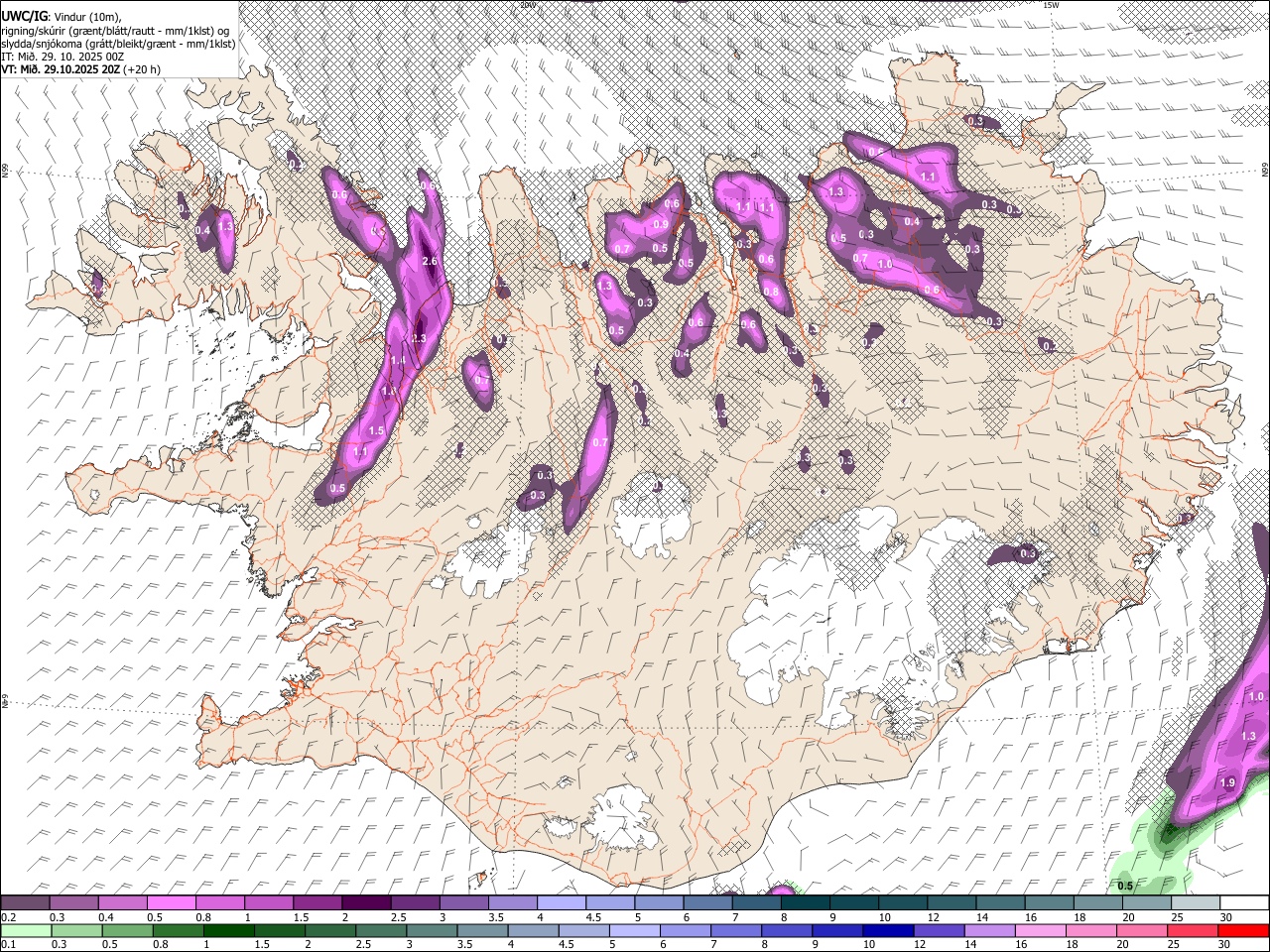Click the 'slydda/snjókoma' legend description line
This screenshot has height=952, width=1270.
[x=118, y=44]
